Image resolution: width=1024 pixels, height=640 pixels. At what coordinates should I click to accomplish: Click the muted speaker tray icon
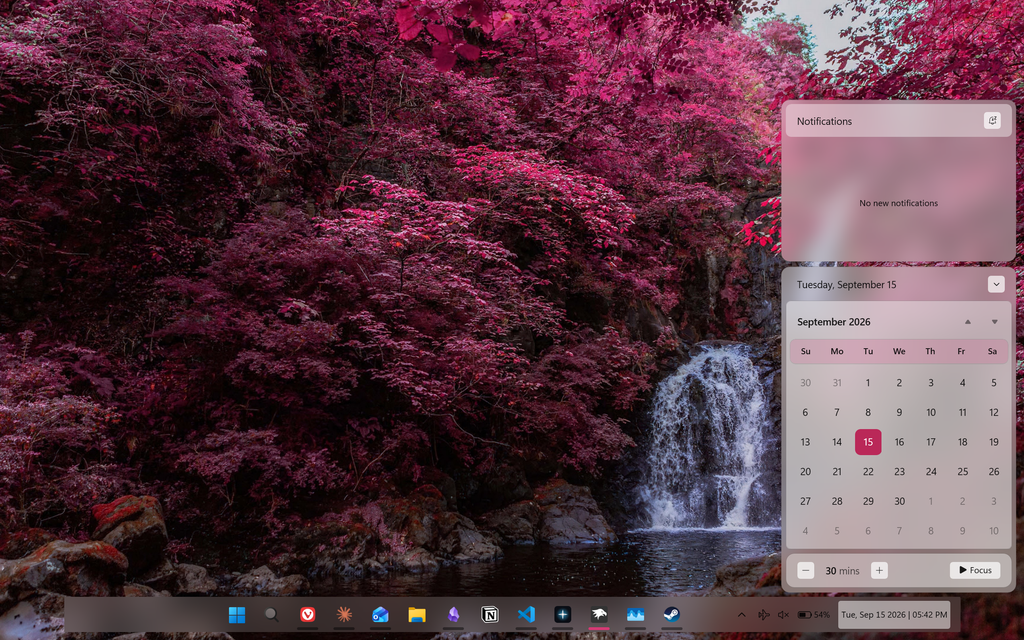pyautogui.click(x=784, y=615)
